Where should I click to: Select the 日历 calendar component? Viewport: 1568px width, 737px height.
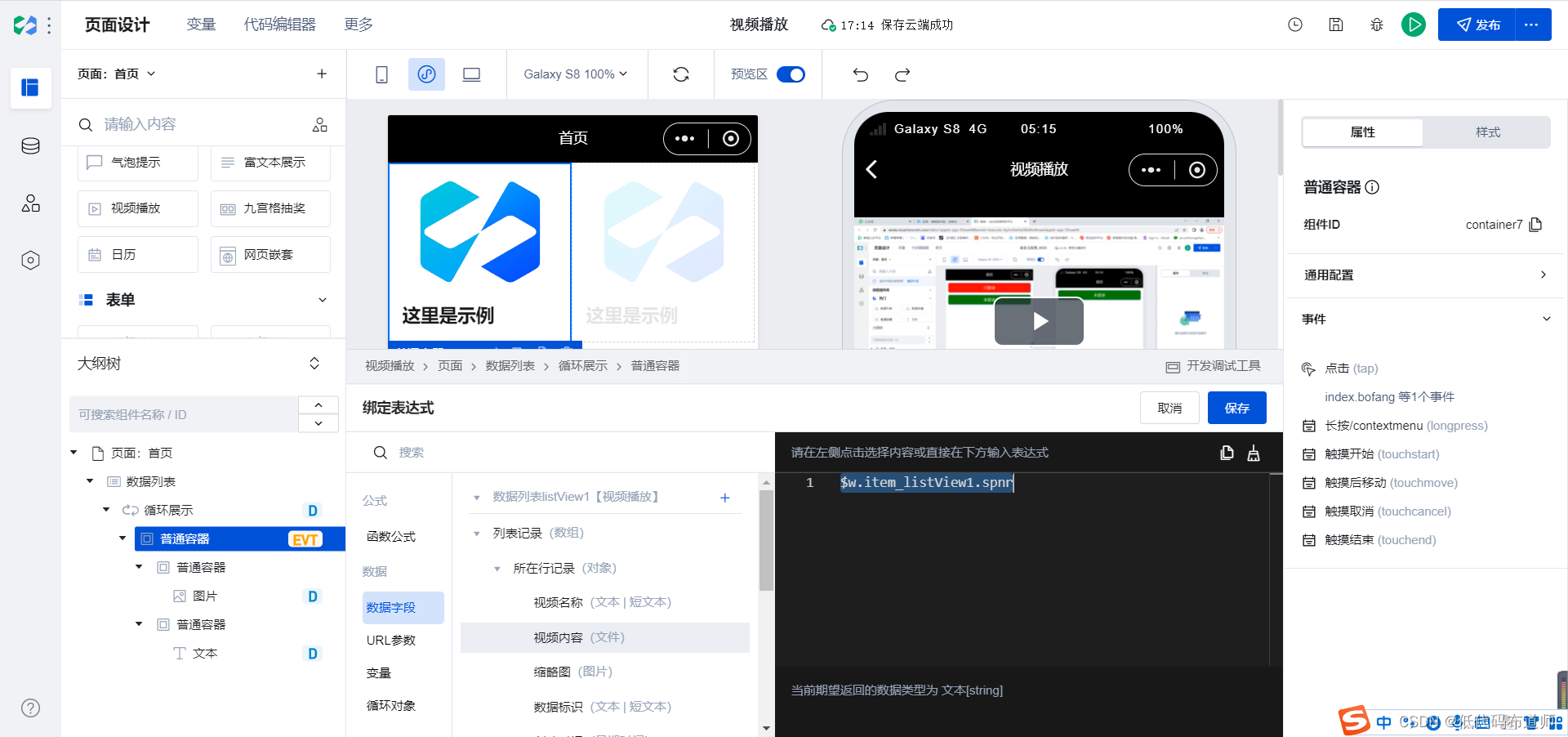click(138, 255)
